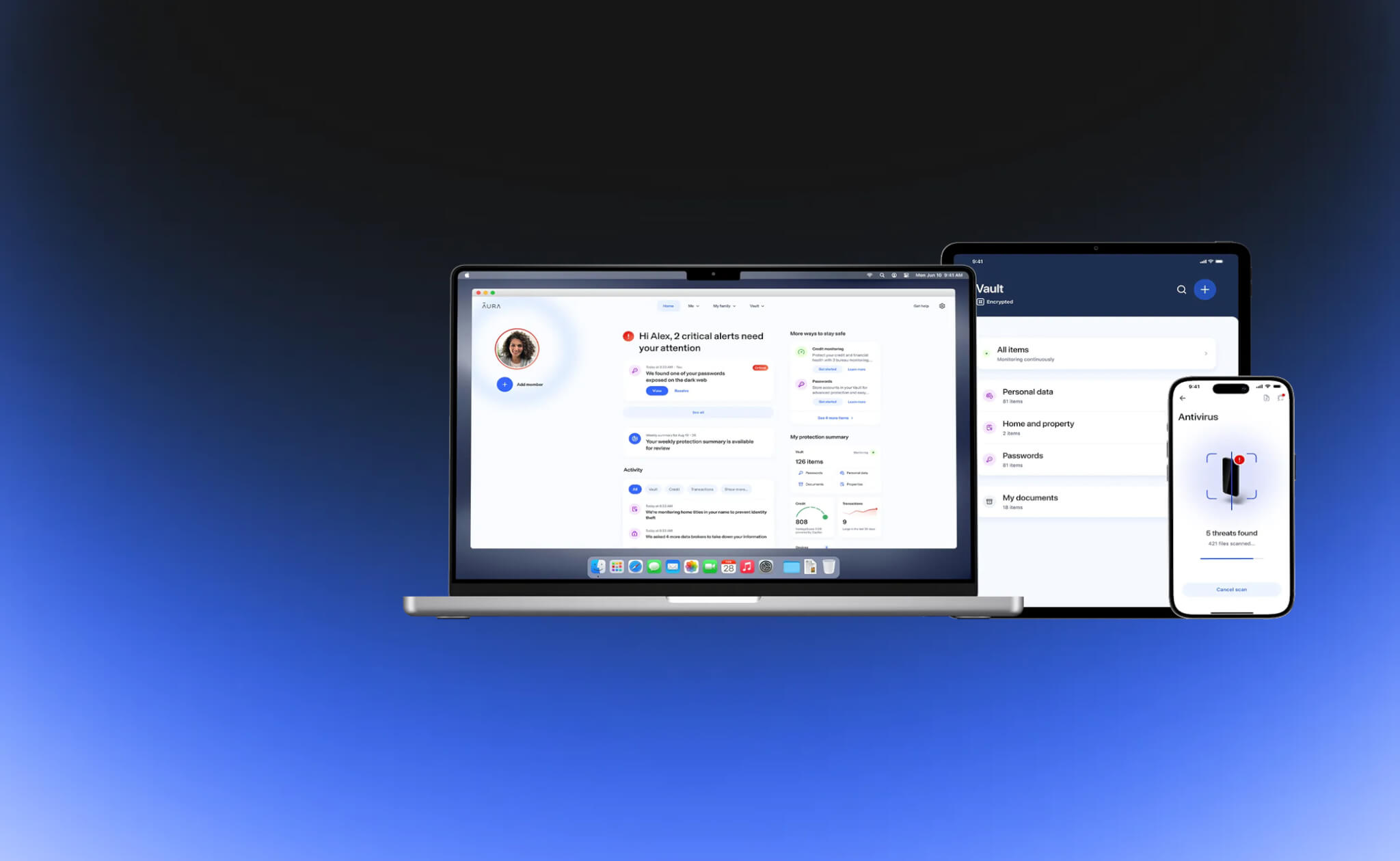Select the All activity filter chip
Screen dimensions: 1400x861
(634, 489)
